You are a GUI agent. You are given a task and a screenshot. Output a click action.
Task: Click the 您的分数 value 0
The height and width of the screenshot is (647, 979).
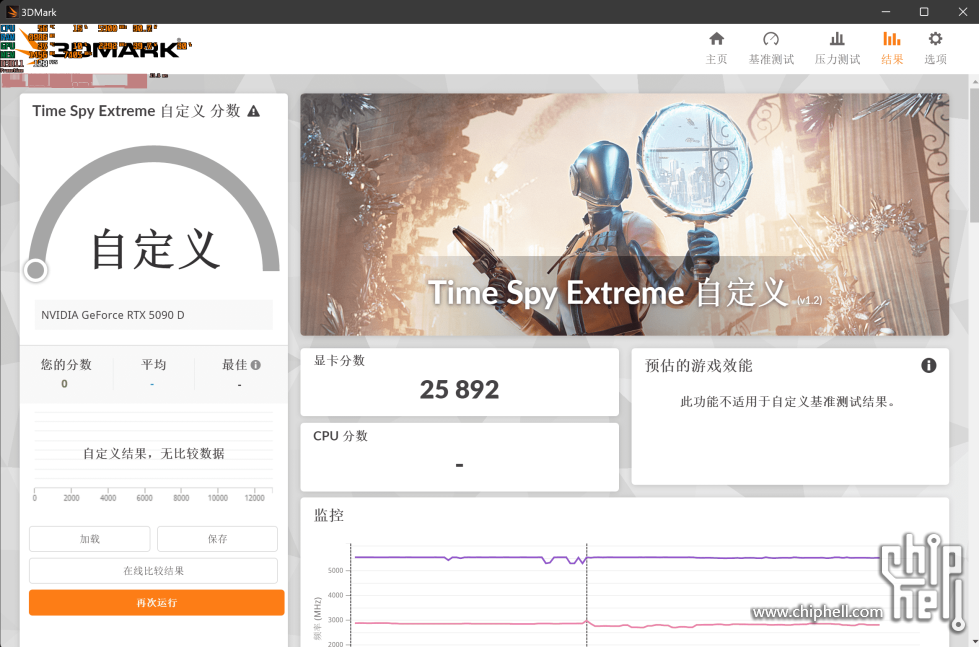click(64, 384)
